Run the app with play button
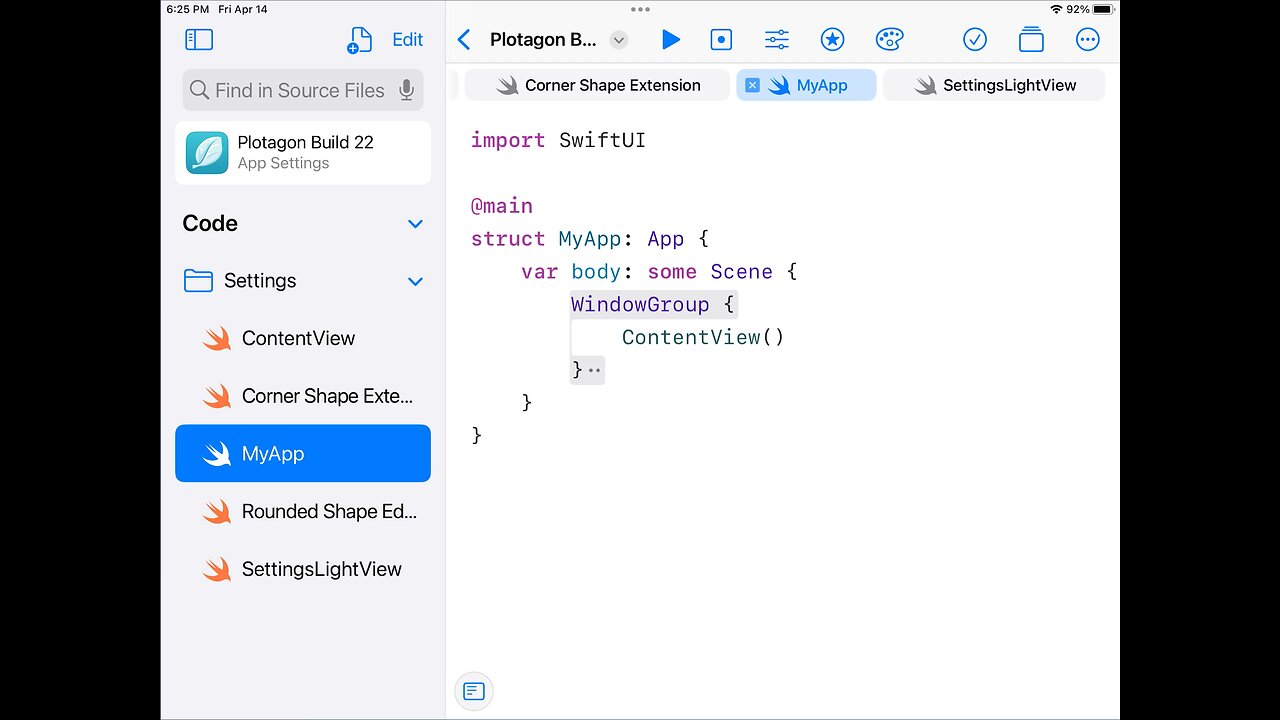 coord(671,40)
